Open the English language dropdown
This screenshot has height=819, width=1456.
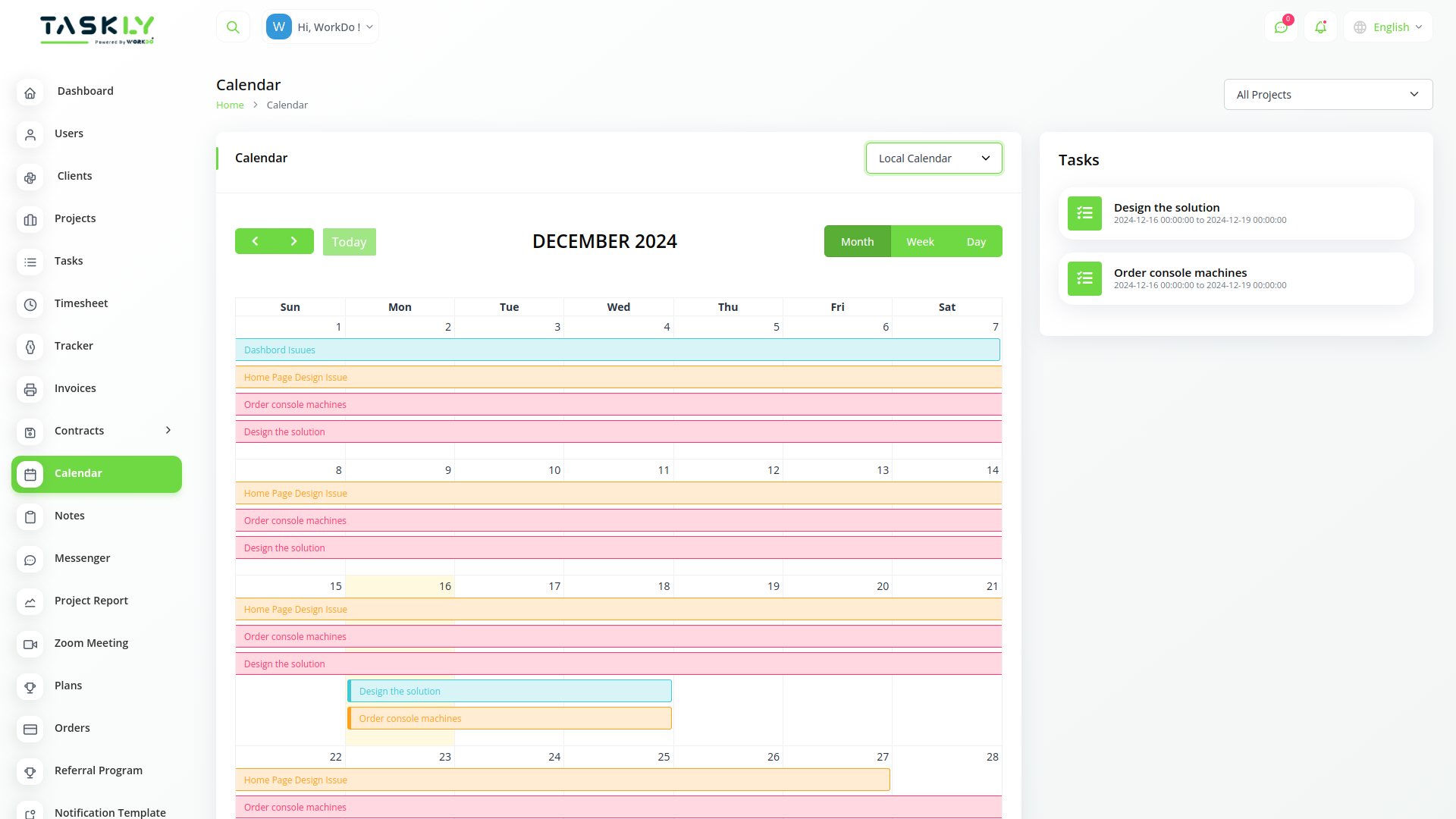(1389, 27)
